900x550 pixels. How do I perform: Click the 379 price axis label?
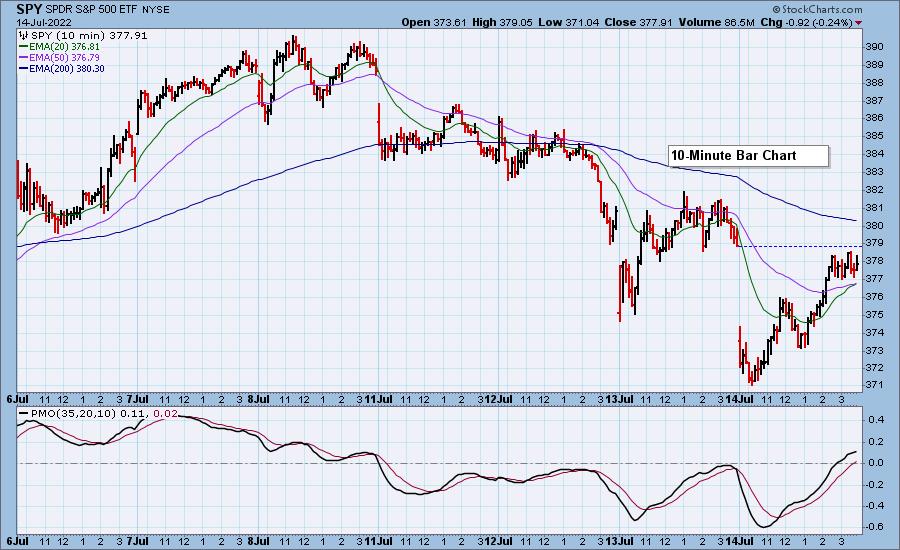874,243
